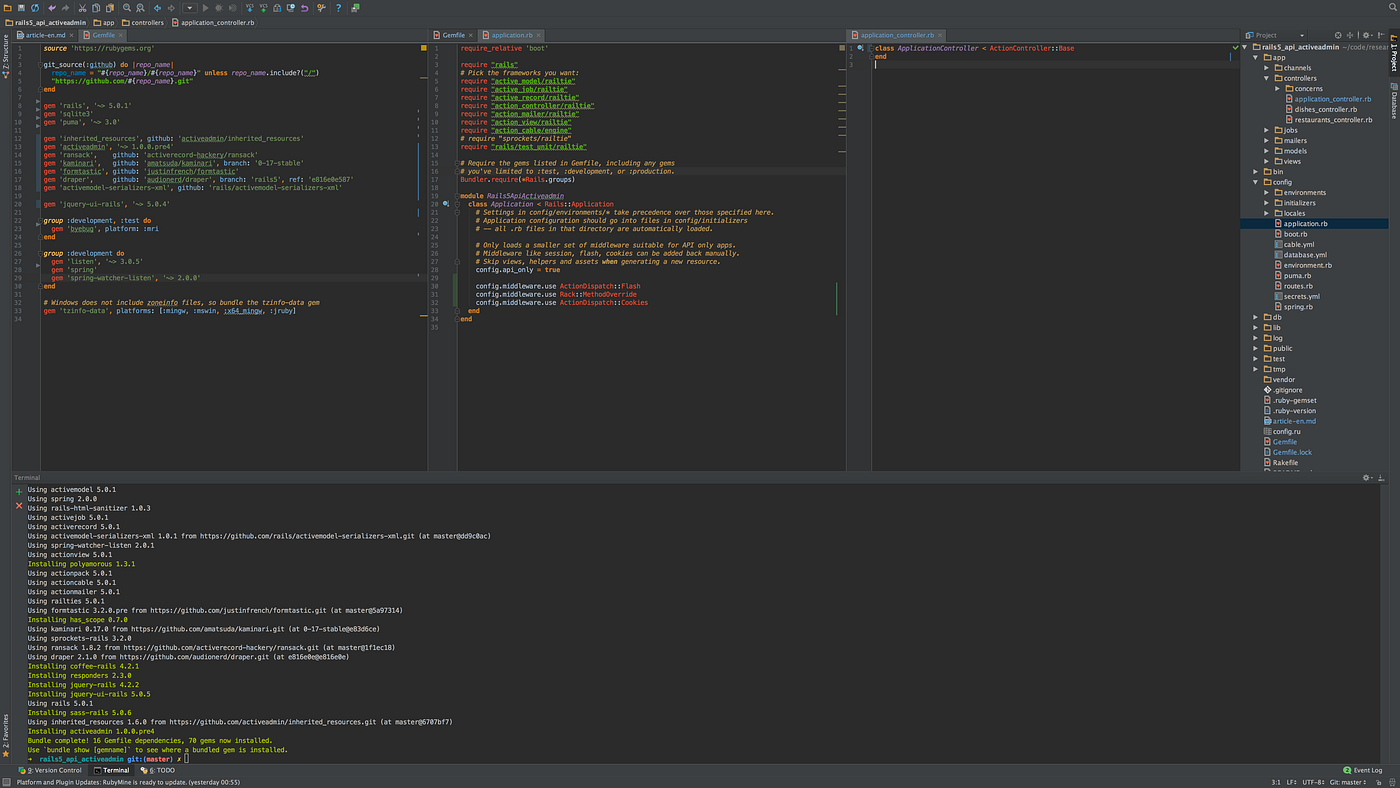The height and width of the screenshot is (788, 1400).
Task: Click the Update Project VCS arrow icon
Action: 249,6
